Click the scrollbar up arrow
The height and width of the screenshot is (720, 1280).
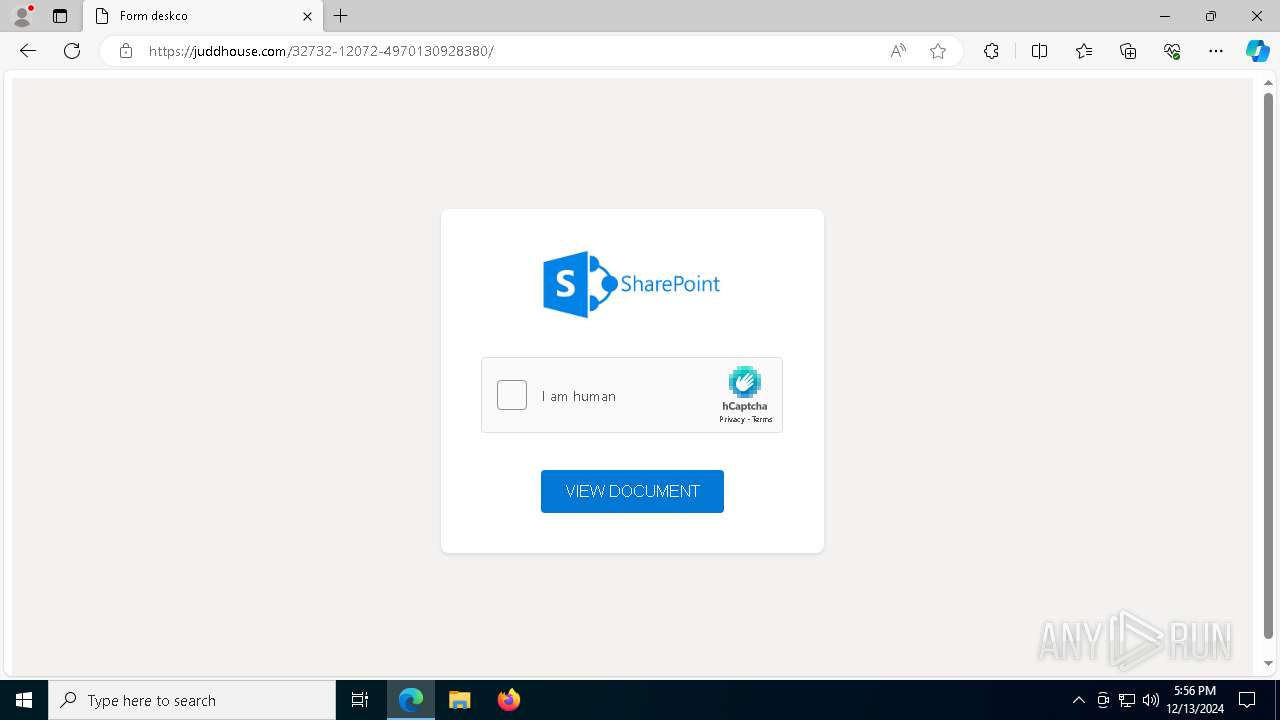click(1268, 83)
